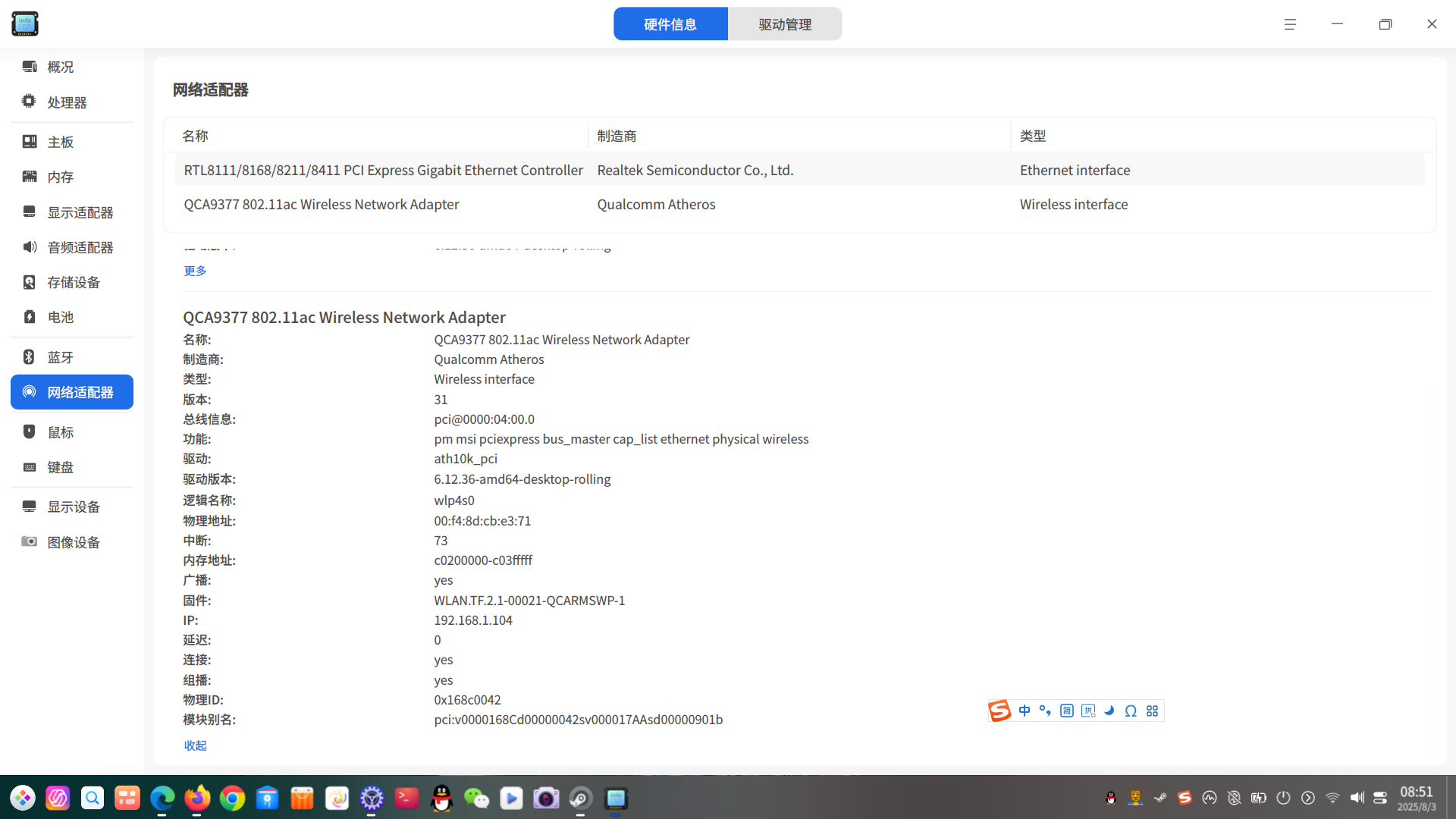
Task: Switch to 驱动管理 tab
Action: (x=785, y=24)
